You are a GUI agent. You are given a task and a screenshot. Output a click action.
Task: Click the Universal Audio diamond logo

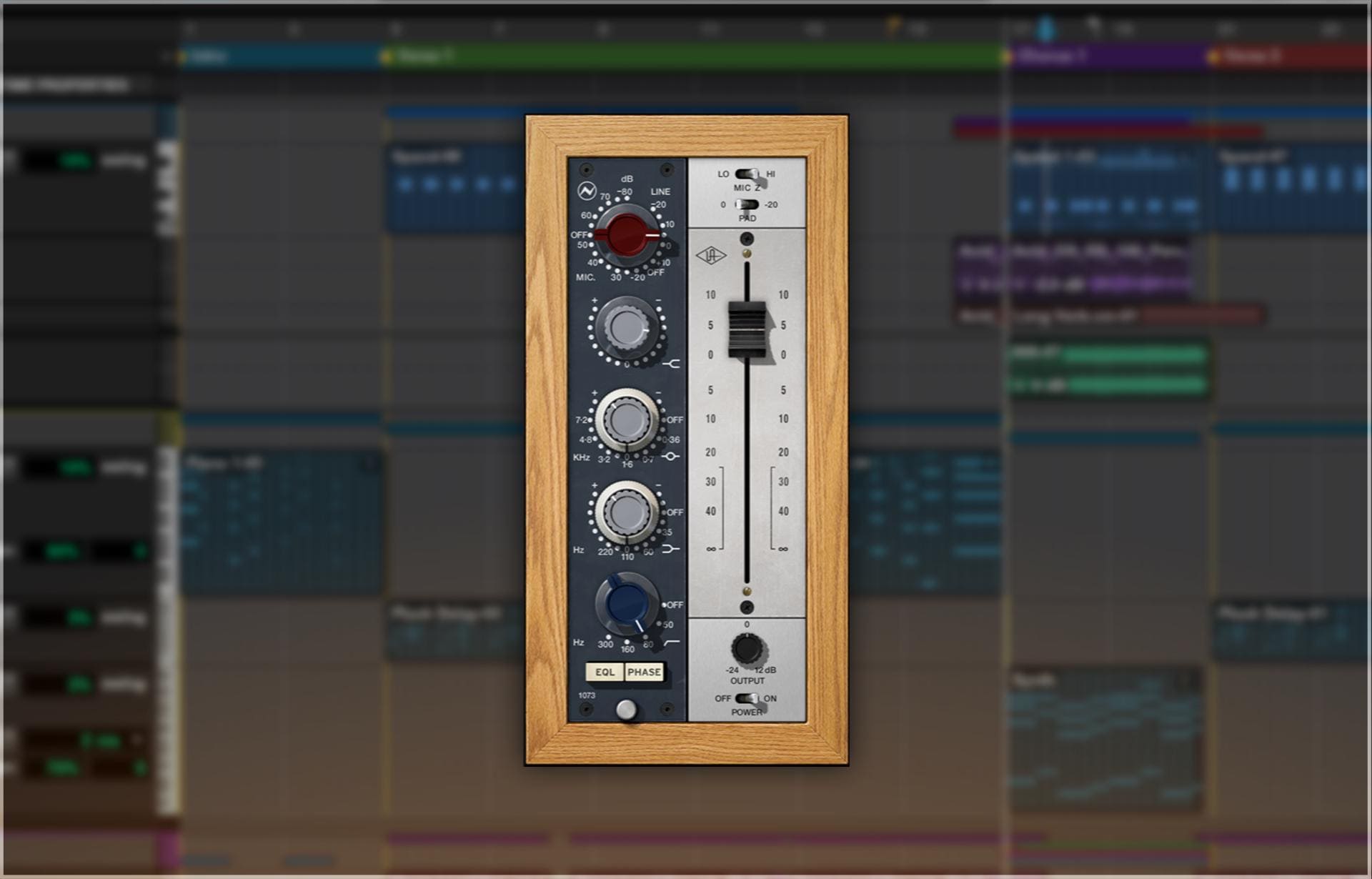coord(711,255)
